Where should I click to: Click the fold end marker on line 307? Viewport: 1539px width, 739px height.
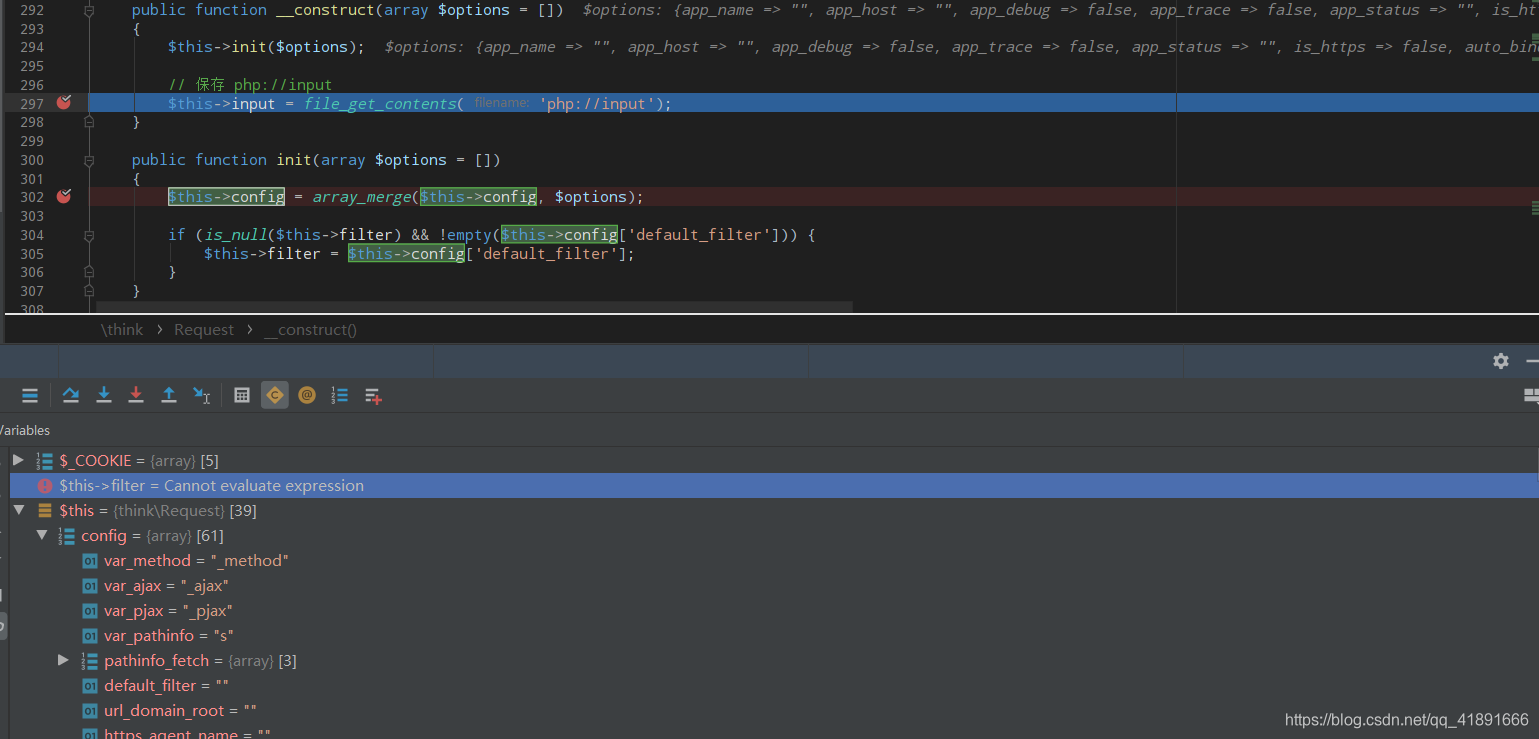pyautogui.click(x=89, y=291)
